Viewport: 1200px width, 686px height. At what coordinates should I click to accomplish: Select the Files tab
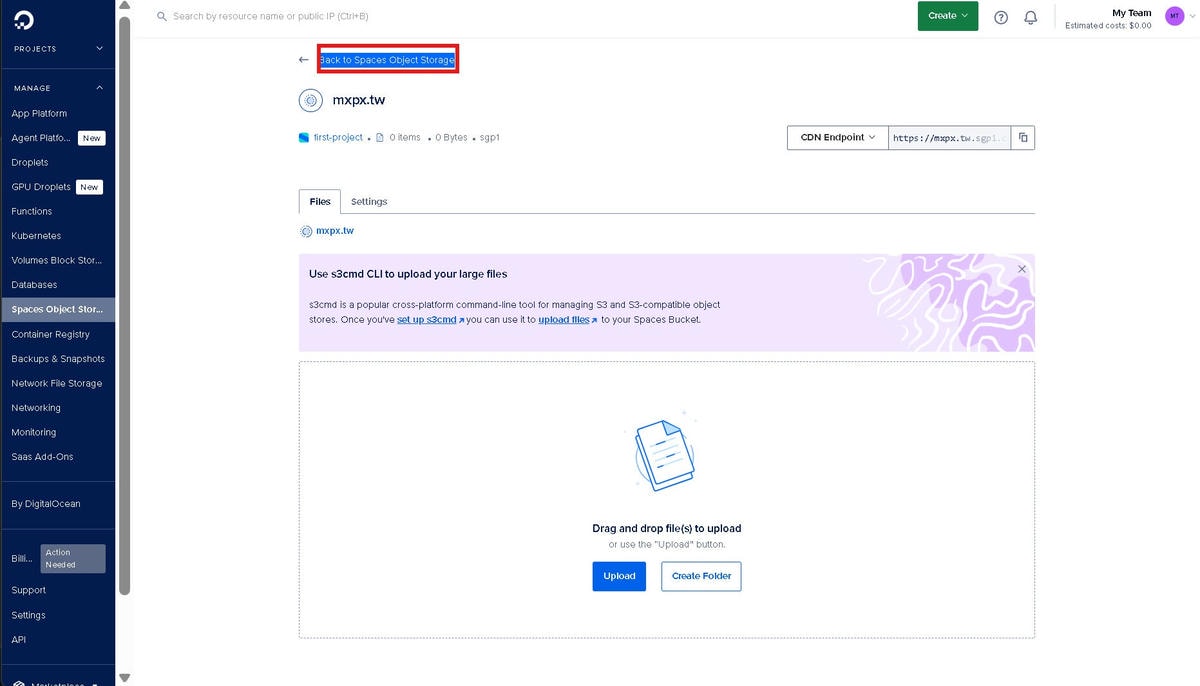point(320,202)
